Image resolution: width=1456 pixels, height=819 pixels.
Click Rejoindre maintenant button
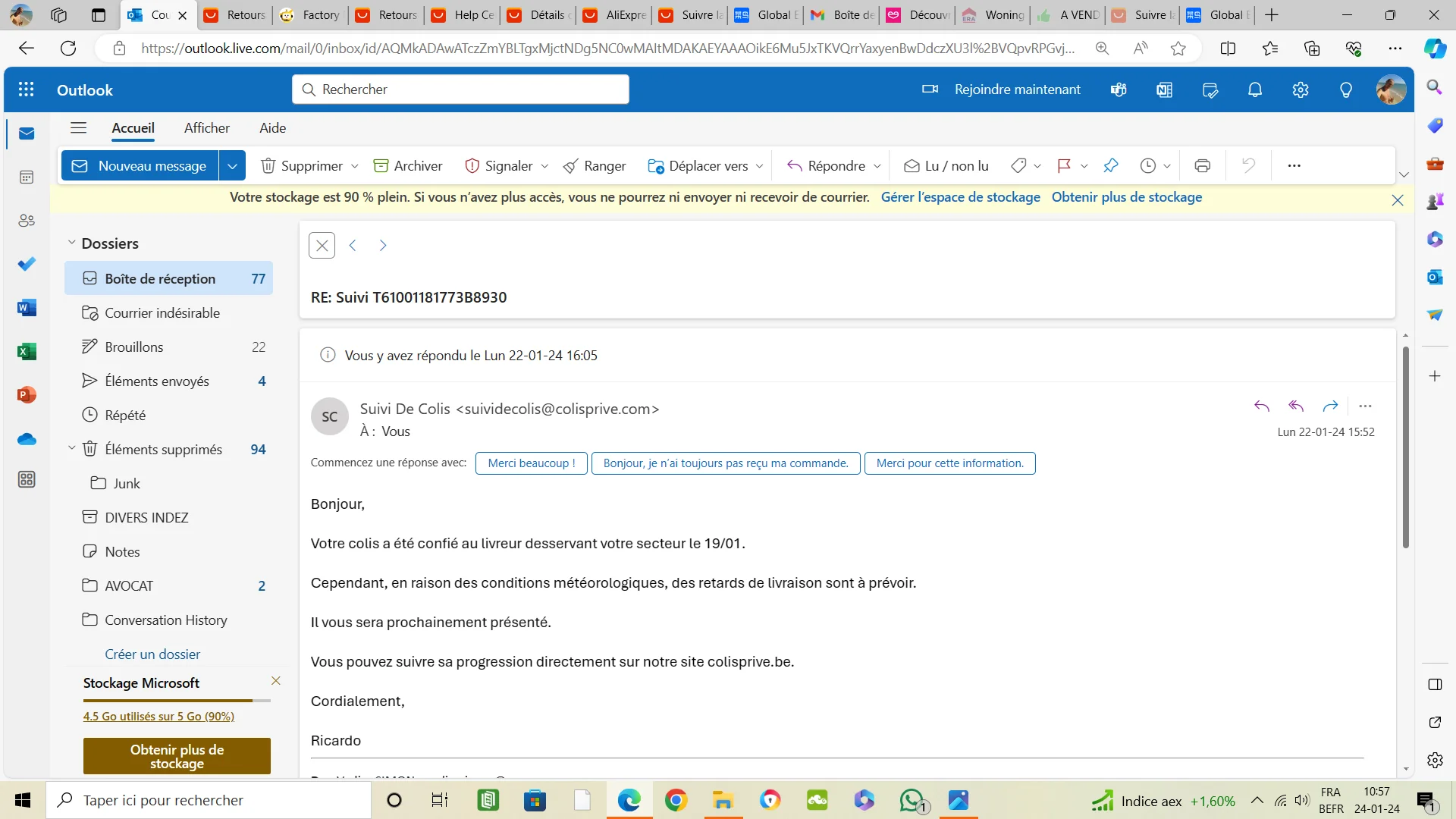point(1002,89)
